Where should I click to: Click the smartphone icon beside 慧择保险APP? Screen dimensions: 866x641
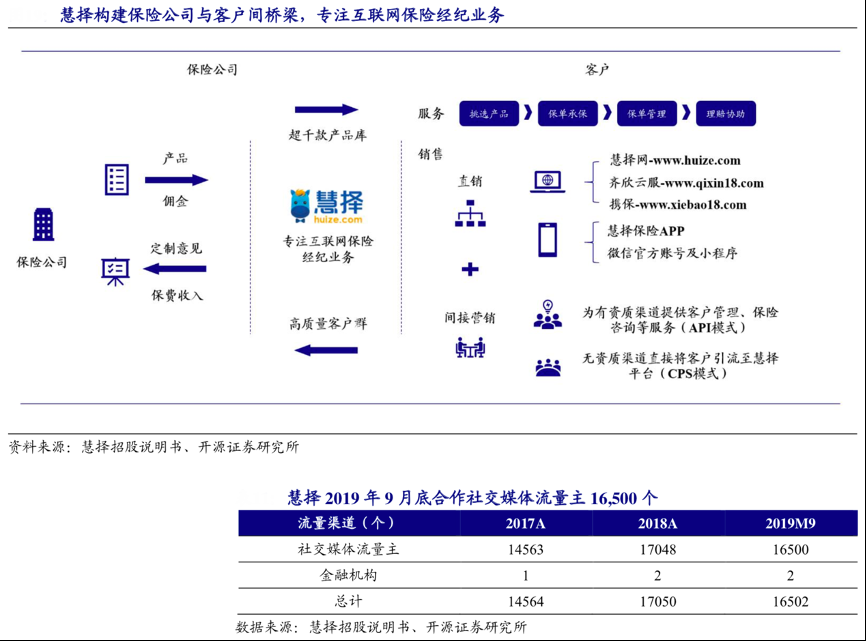tap(547, 240)
